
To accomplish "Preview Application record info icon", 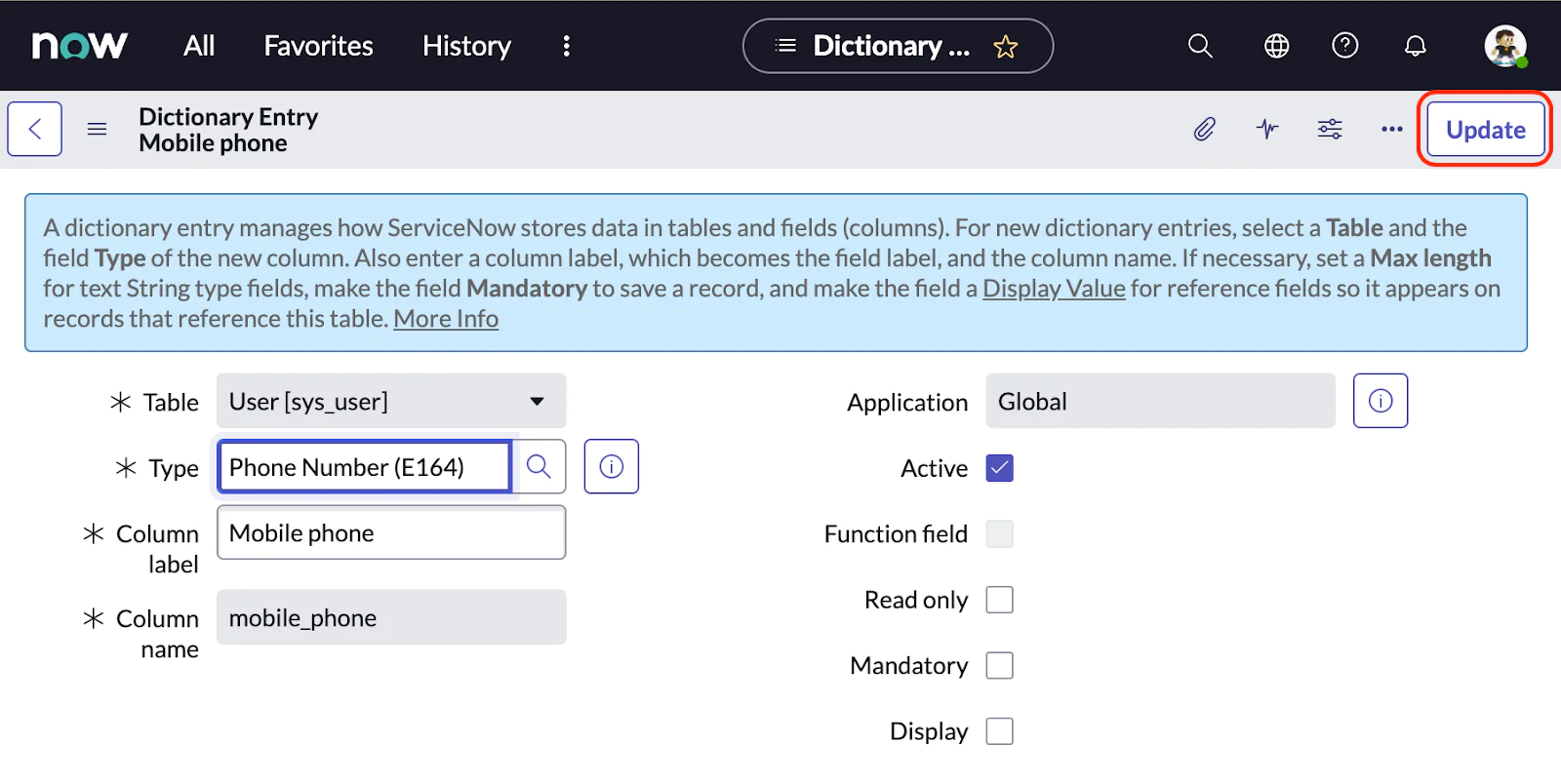I will pyautogui.click(x=1381, y=401).
